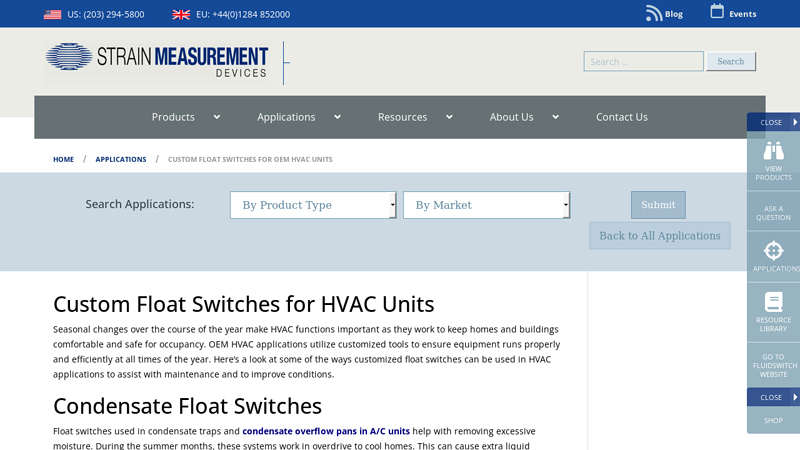Open Applications in the navigation bar
800x450 pixels.
pos(286,117)
